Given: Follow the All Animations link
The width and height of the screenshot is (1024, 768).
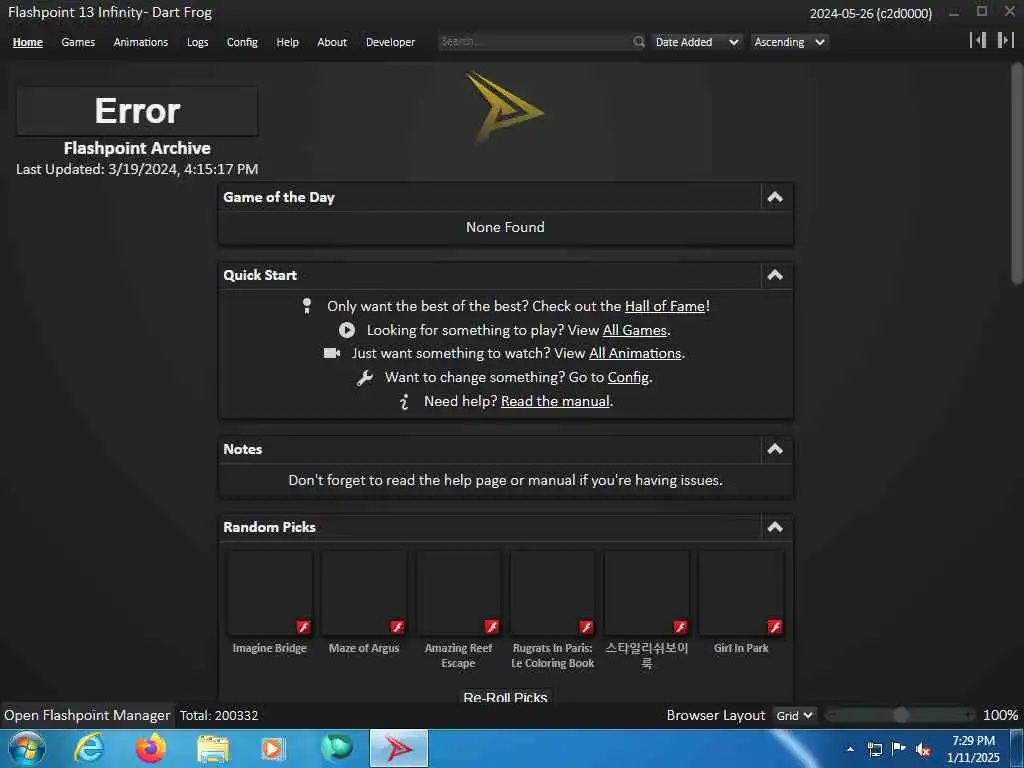Looking at the screenshot, I should pyautogui.click(x=635, y=353).
